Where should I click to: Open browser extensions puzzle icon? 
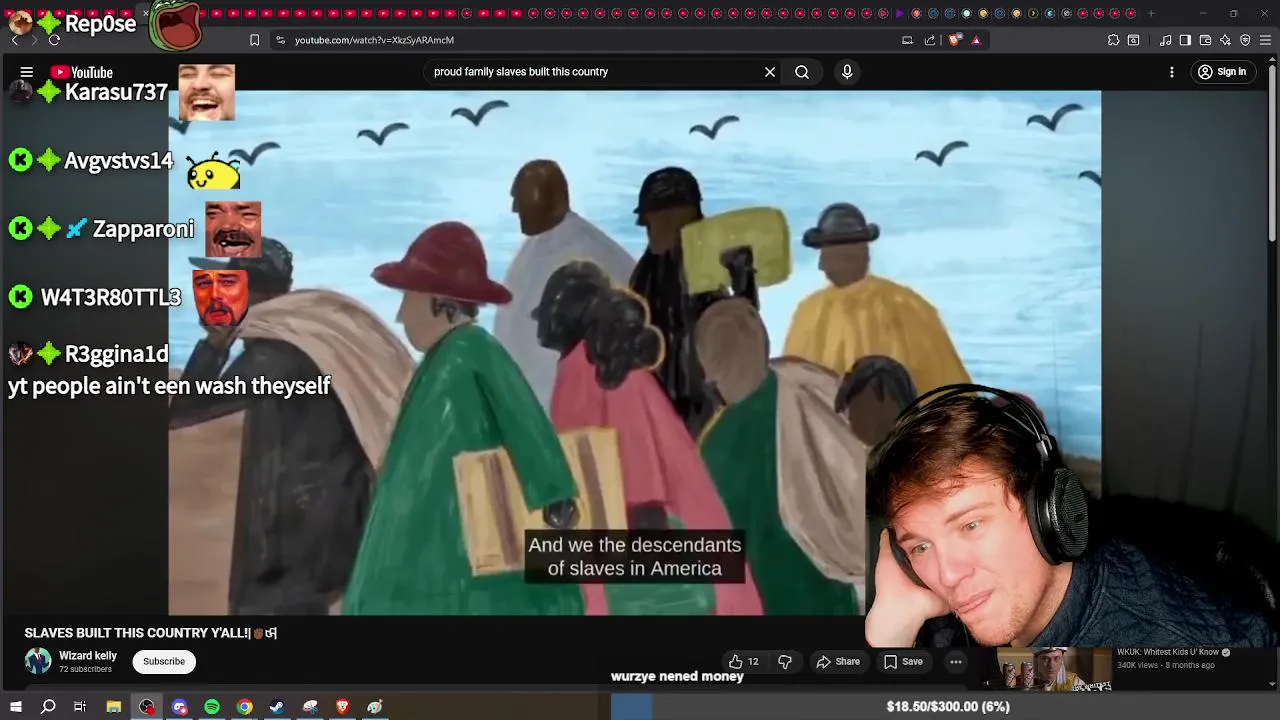point(1113,40)
